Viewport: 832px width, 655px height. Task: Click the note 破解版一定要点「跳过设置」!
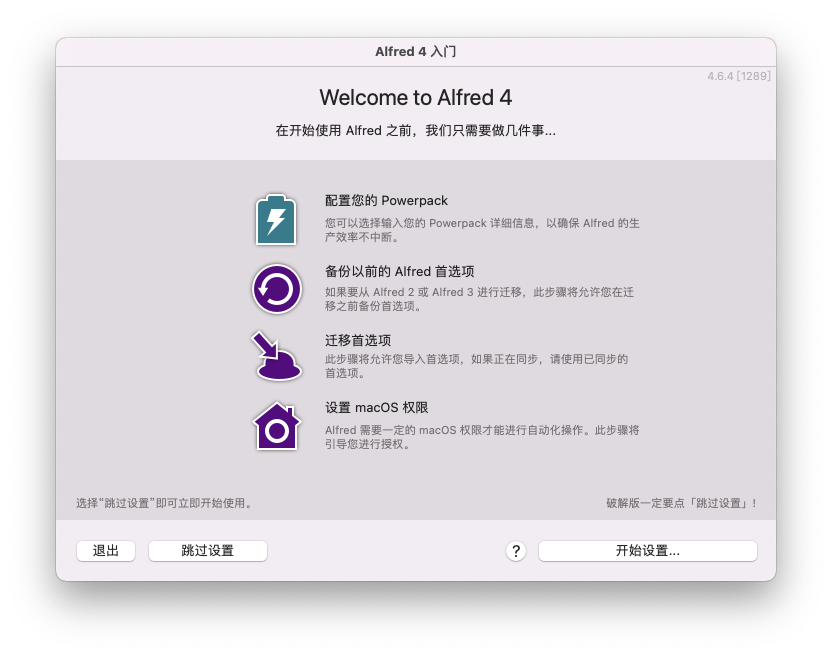tap(681, 503)
